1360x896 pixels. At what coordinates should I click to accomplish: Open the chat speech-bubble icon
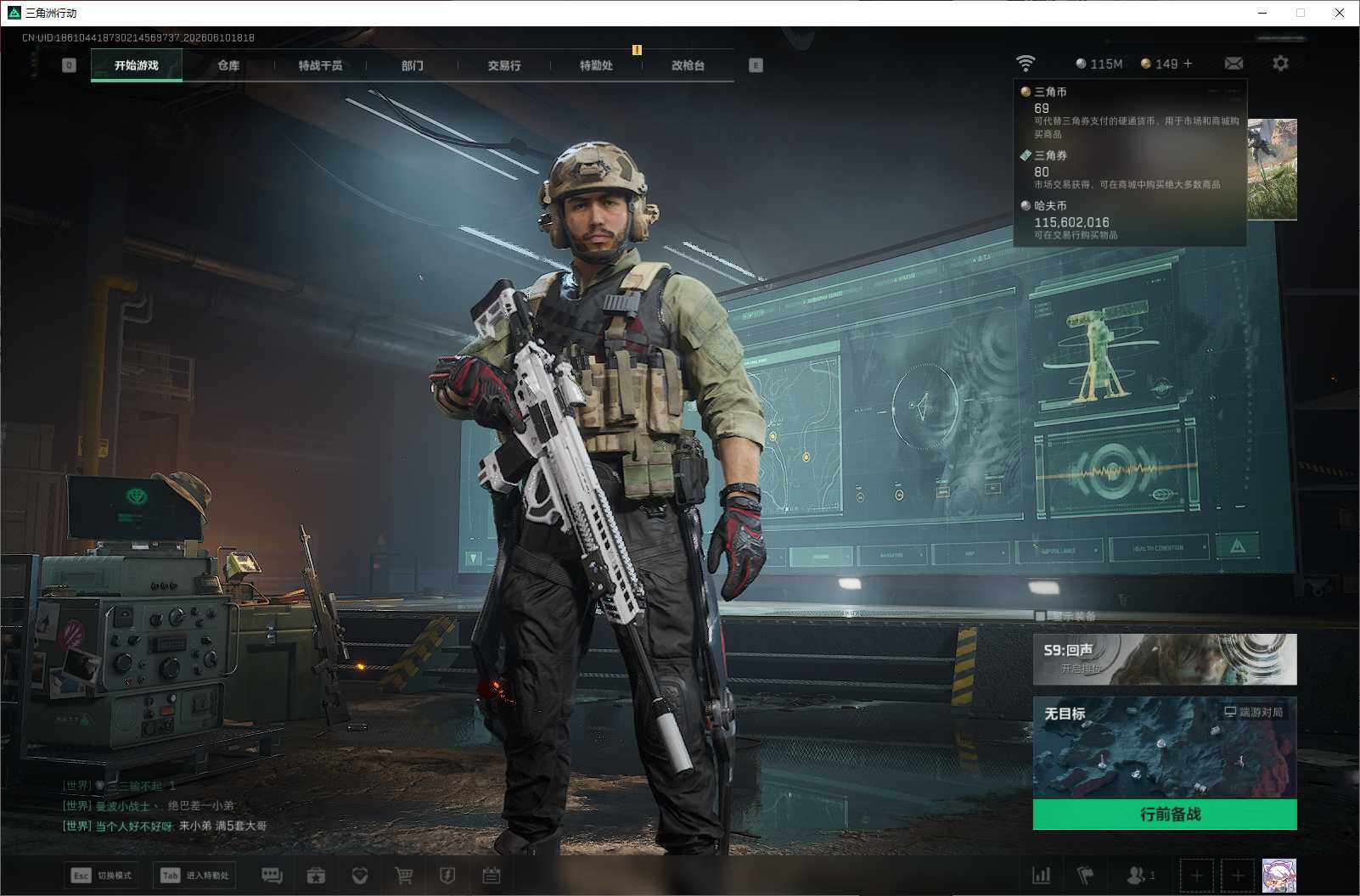coord(272,876)
